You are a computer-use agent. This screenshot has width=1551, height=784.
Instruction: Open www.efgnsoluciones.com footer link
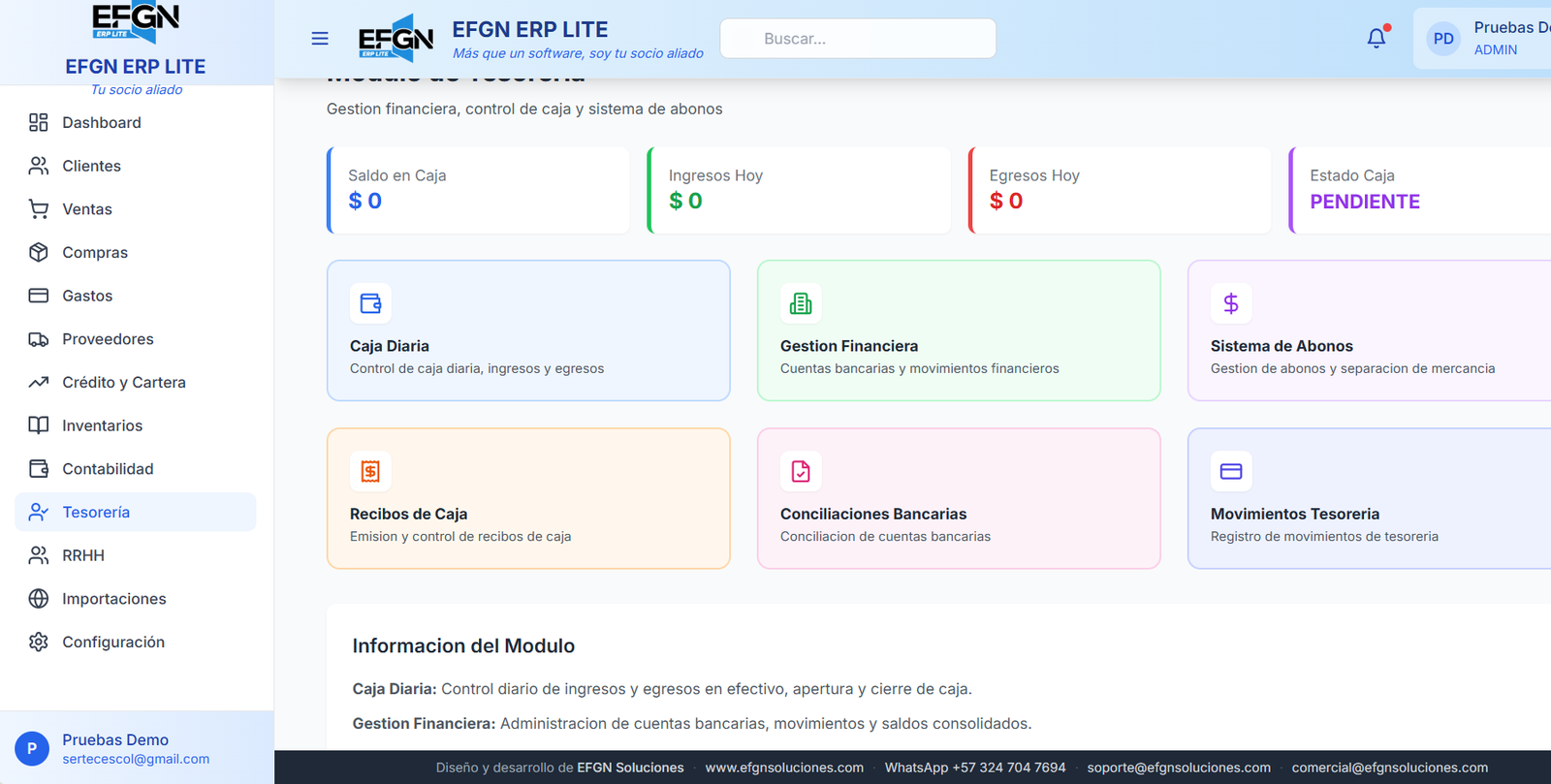point(784,768)
